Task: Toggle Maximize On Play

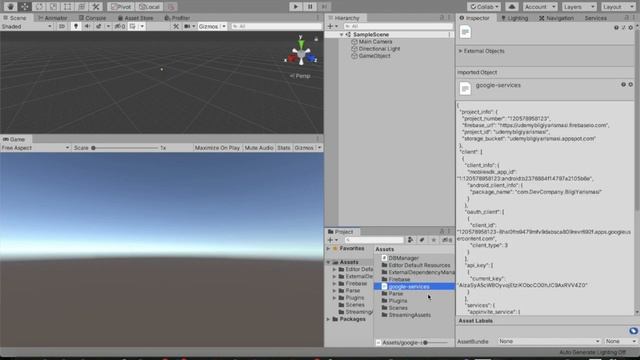Action: pos(217,148)
